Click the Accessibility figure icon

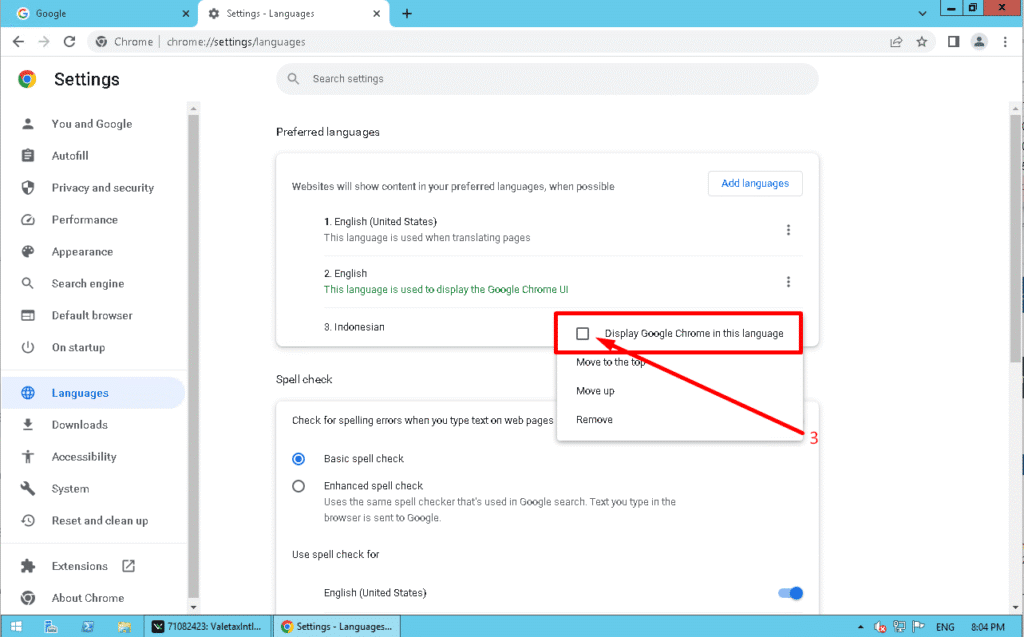(27, 457)
